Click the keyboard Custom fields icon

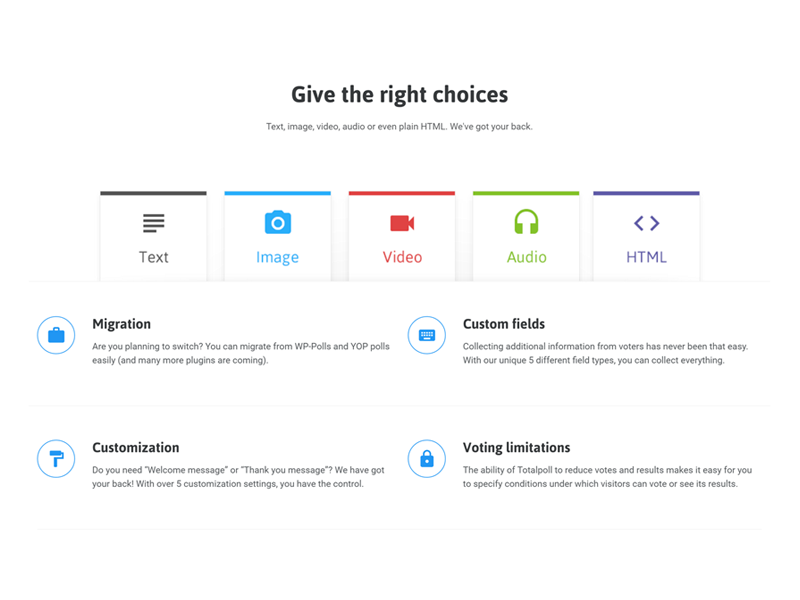(x=427, y=335)
